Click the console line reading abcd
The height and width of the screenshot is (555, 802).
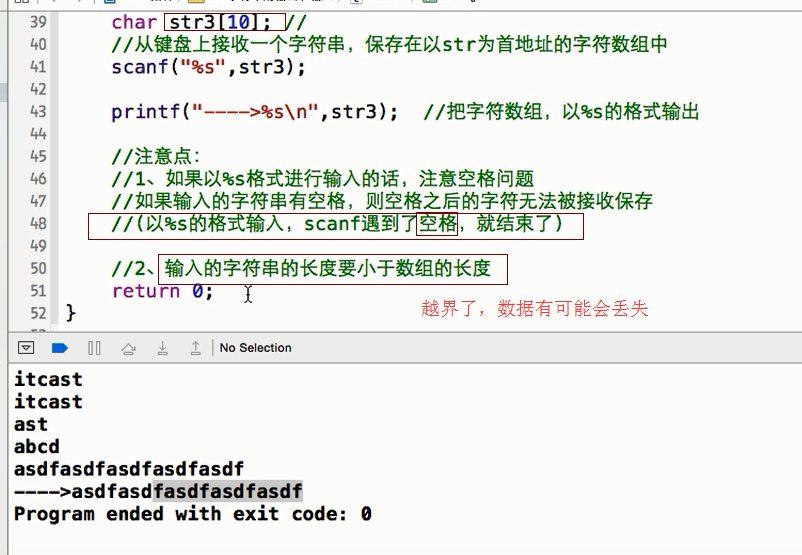[36, 447]
